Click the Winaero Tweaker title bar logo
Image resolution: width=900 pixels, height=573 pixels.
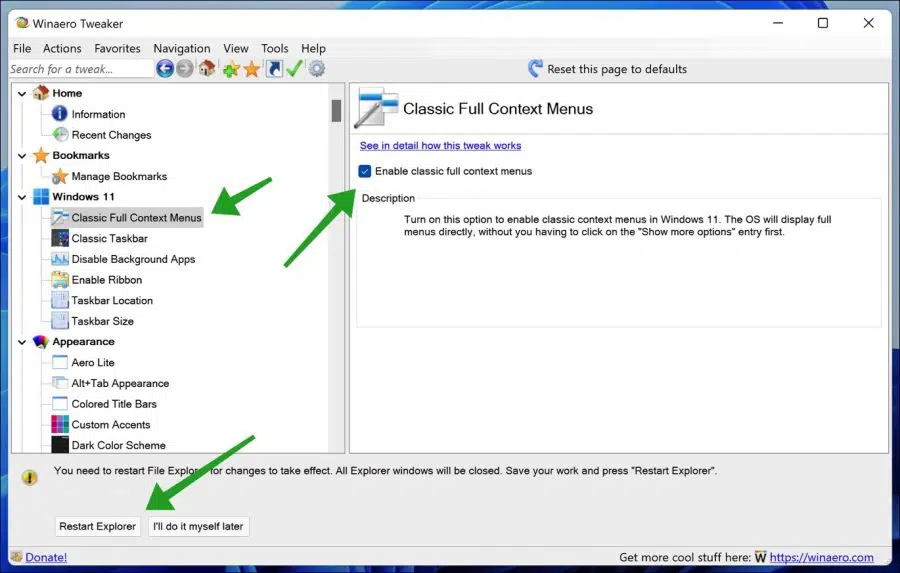(x=22, y=23)
